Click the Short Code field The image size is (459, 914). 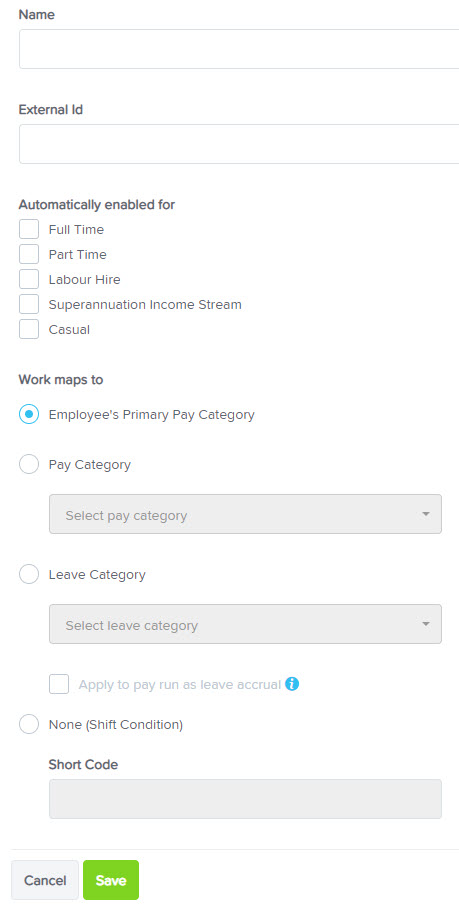(245, 799)
